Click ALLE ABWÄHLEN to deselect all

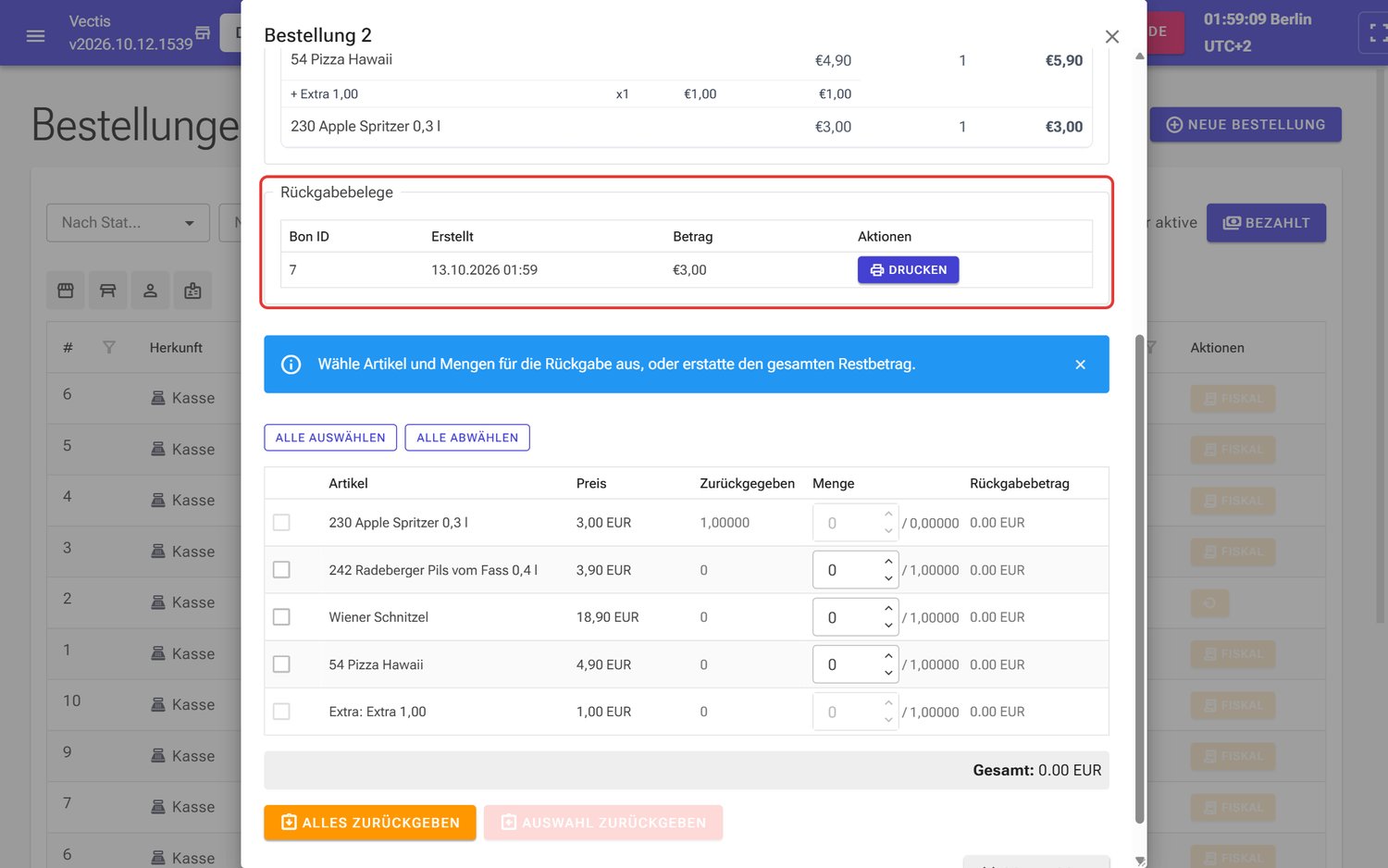point(467,438)
